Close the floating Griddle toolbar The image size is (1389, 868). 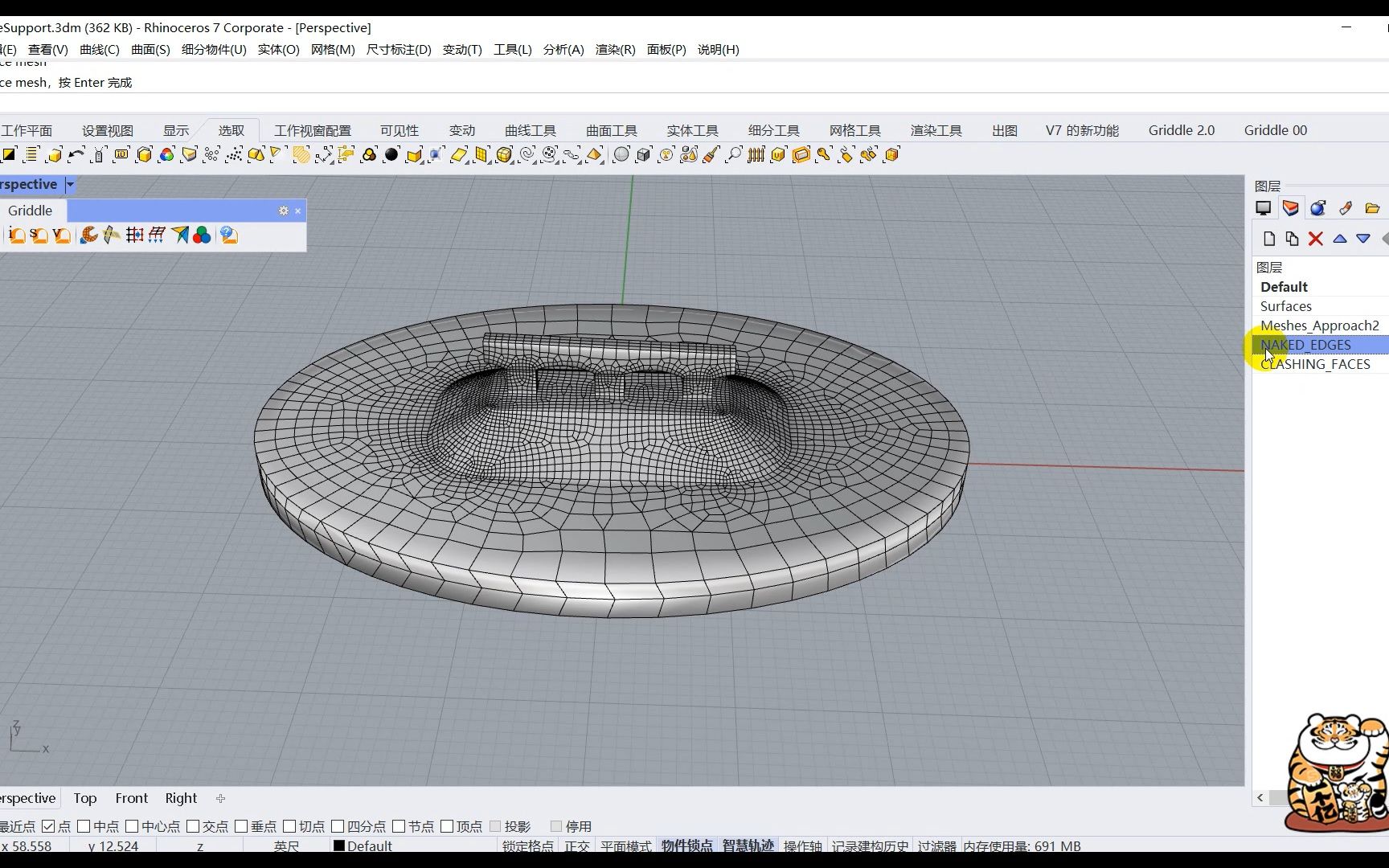click(297, 211)
